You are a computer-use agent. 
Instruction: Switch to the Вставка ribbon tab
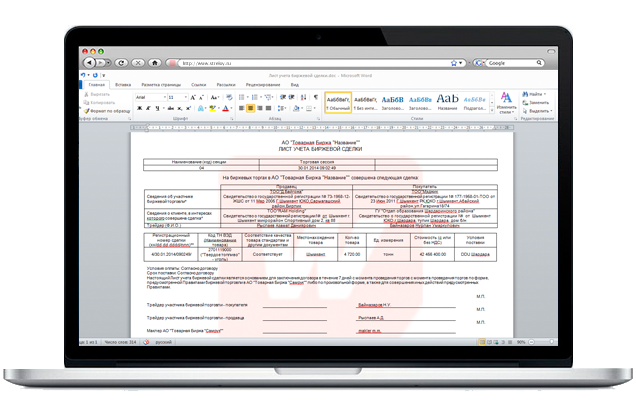click(123, 85)
